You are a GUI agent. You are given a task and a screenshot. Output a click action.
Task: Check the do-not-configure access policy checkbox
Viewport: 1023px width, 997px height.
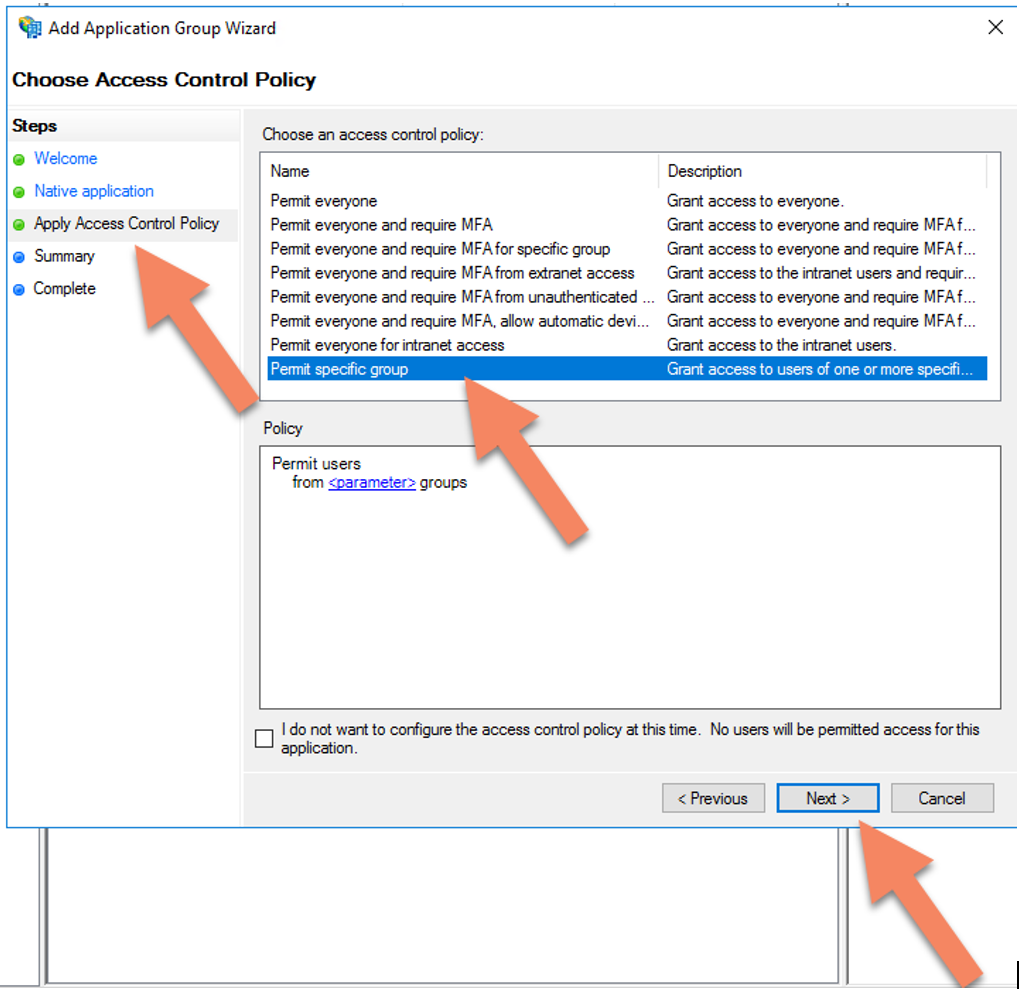pyautogui.click(x=264, y=739)
